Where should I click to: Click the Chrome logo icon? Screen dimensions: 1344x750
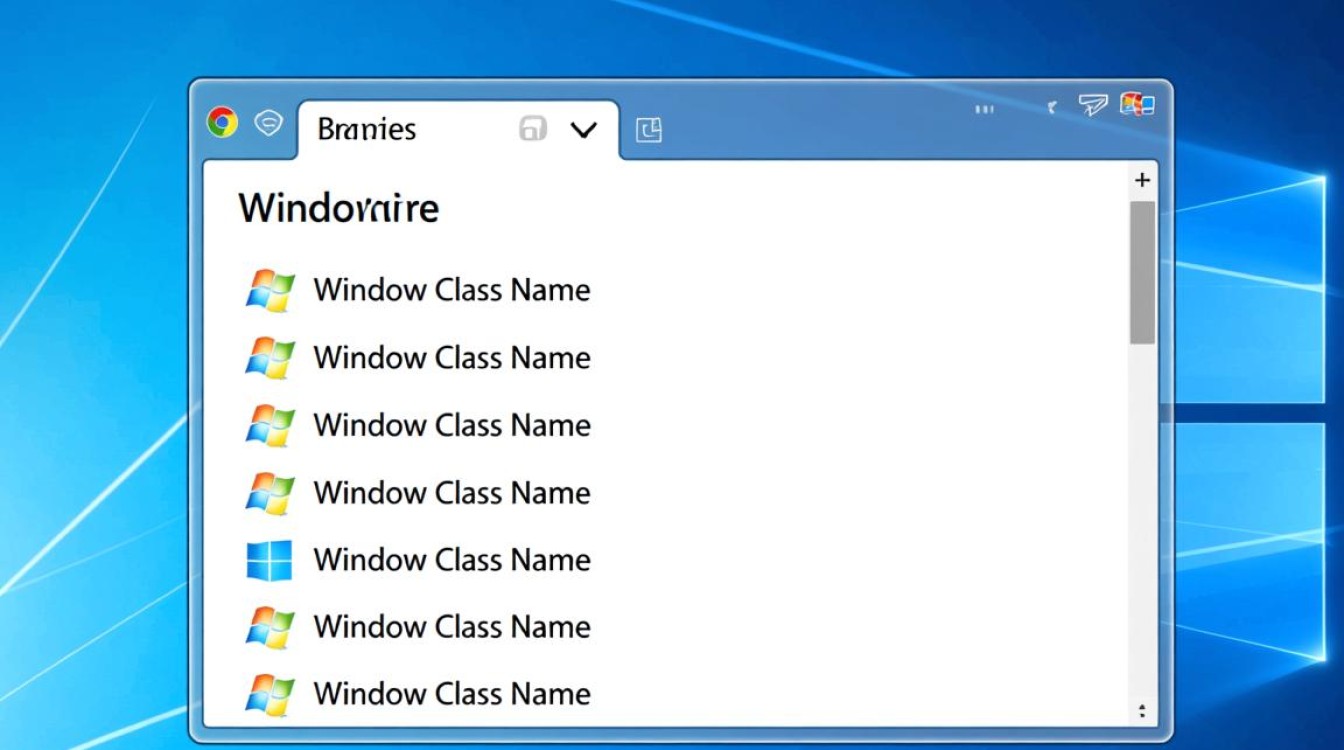pyautogui.click(x=222, y=123)
